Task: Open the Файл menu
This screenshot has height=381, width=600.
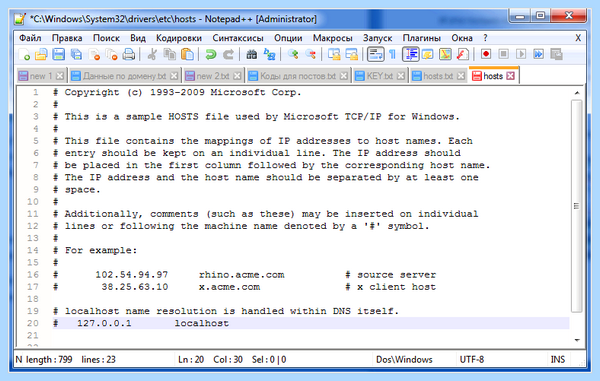Action: click(x=30, y=38)
